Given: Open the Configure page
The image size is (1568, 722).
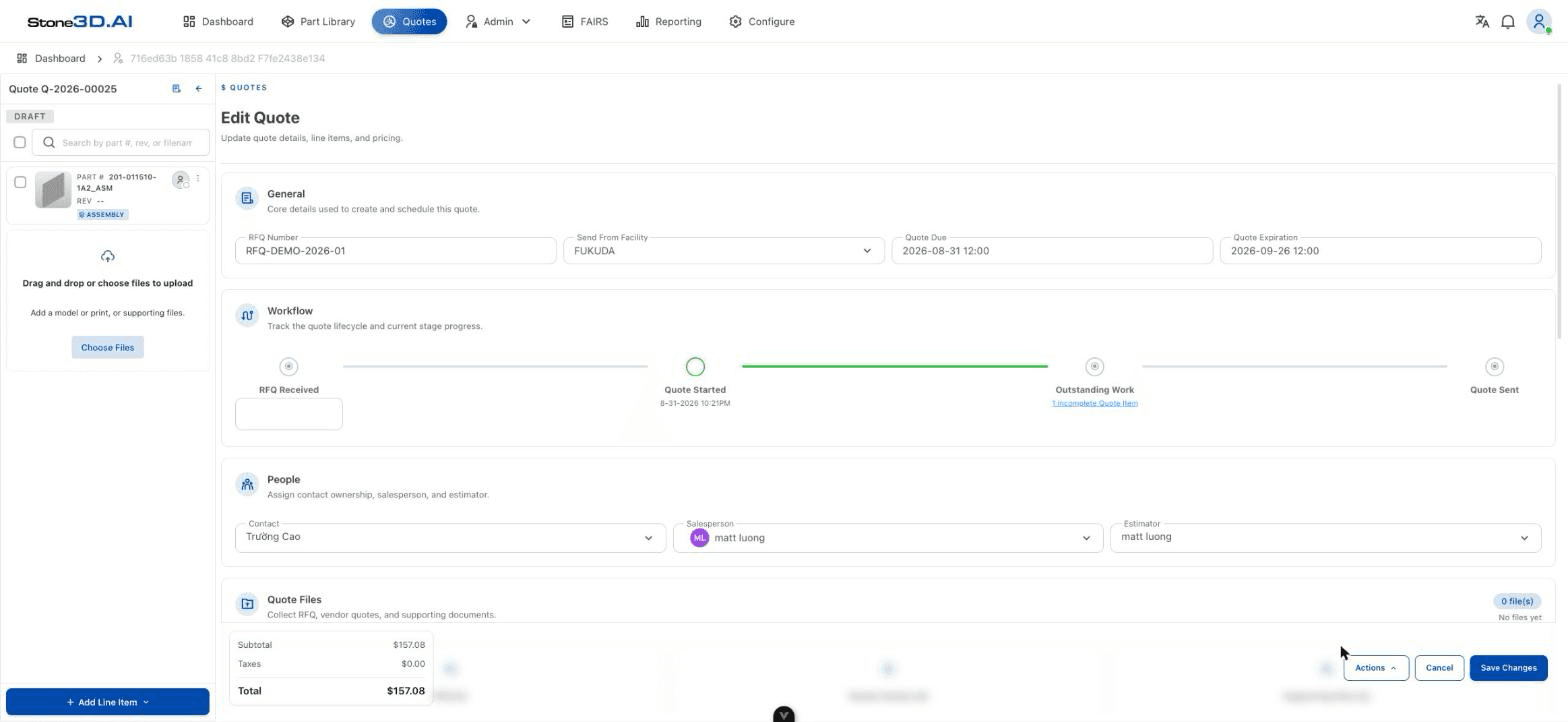Looking at the screenshot, I should (762, 21).
